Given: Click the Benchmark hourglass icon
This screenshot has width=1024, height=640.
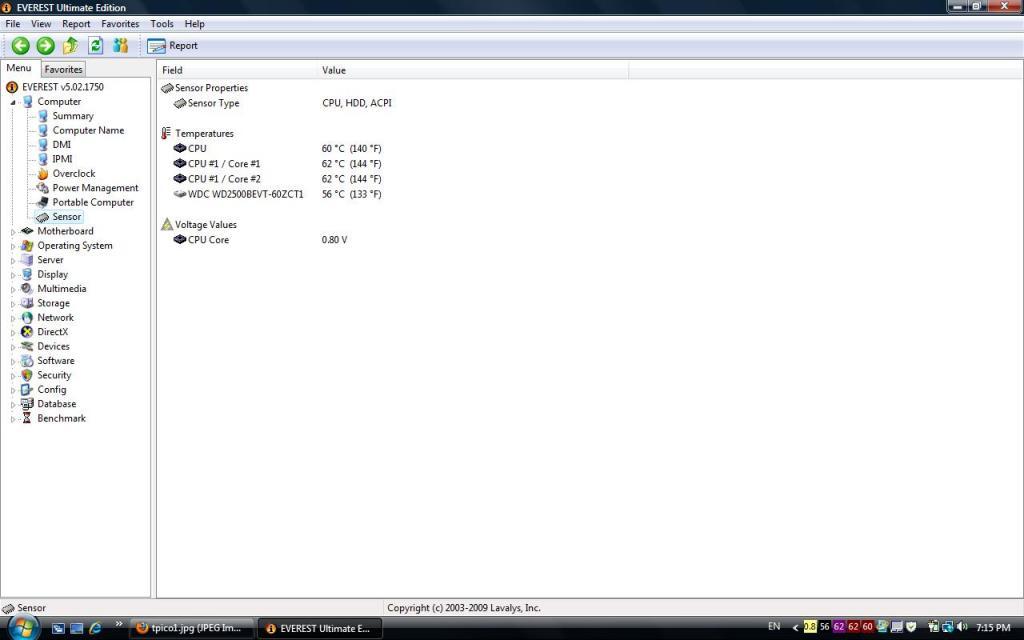Looking at the screenshot, I should click(27, 418).
